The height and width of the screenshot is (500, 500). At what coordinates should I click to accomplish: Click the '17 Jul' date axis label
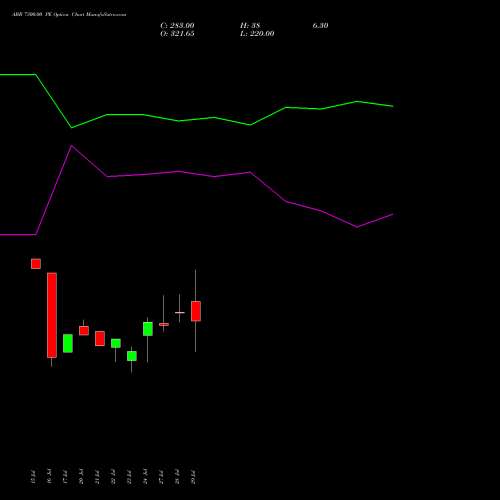(x=65, y=477)
